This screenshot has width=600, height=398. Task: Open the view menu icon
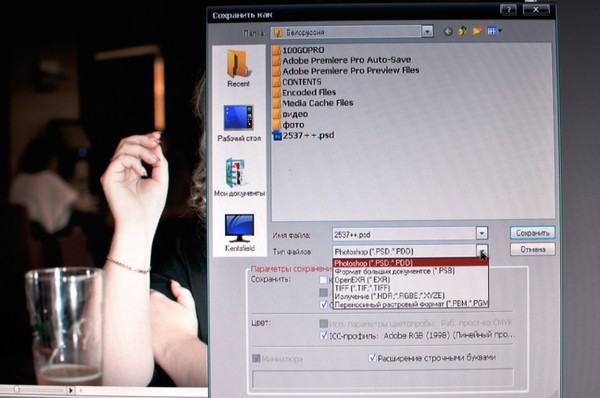494,31
